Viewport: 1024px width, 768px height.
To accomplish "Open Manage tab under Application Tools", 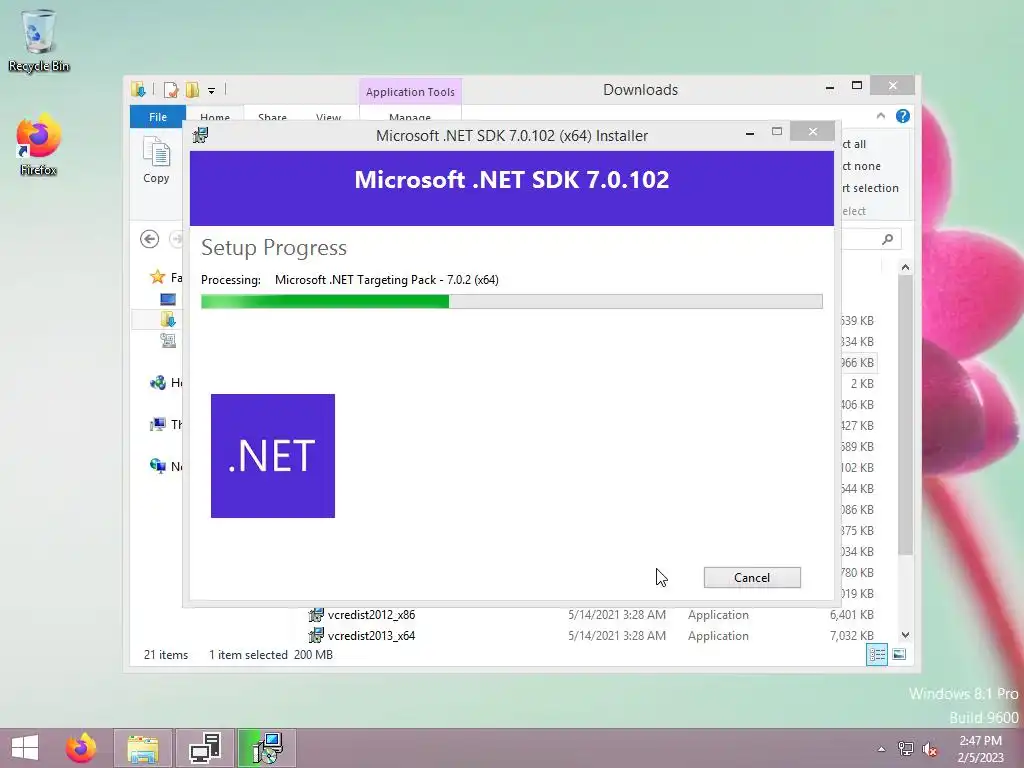I will click(x=409, y=117).
